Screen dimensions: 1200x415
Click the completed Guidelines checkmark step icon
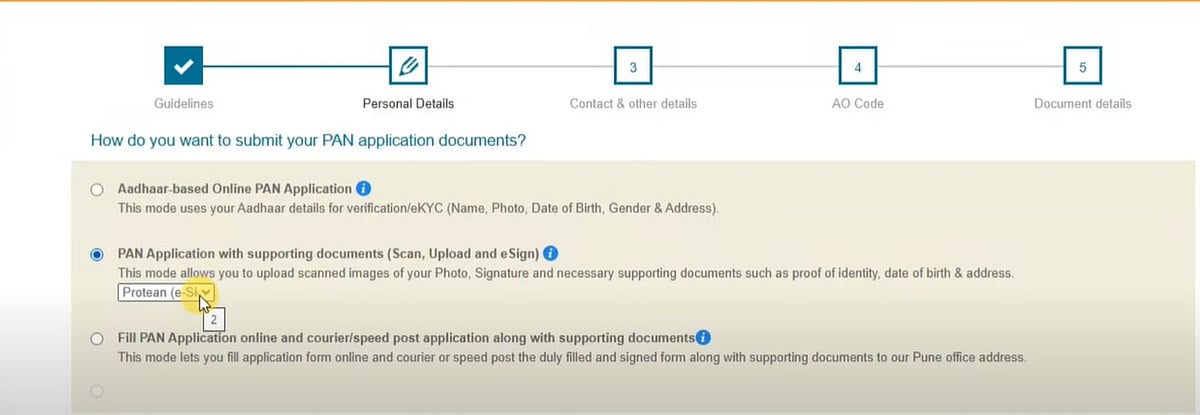click(x=183, y=67)
